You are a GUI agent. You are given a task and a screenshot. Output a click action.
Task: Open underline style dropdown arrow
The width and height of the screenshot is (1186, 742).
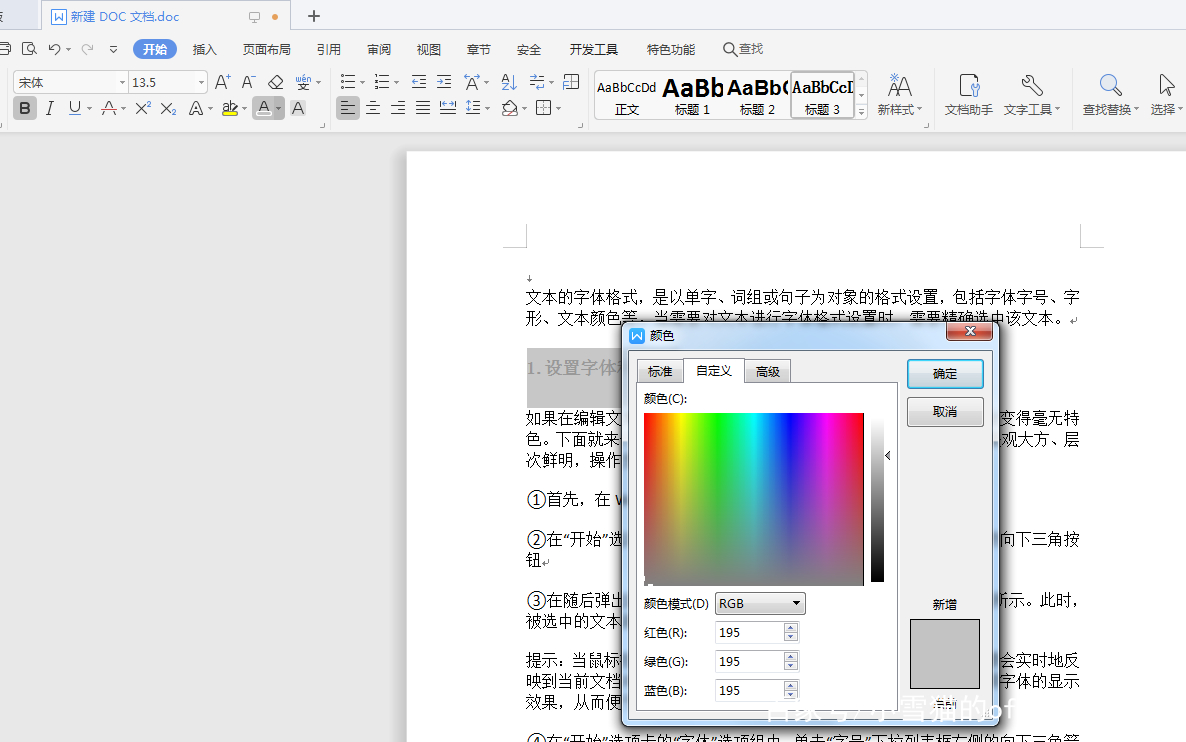click(89, 109)
